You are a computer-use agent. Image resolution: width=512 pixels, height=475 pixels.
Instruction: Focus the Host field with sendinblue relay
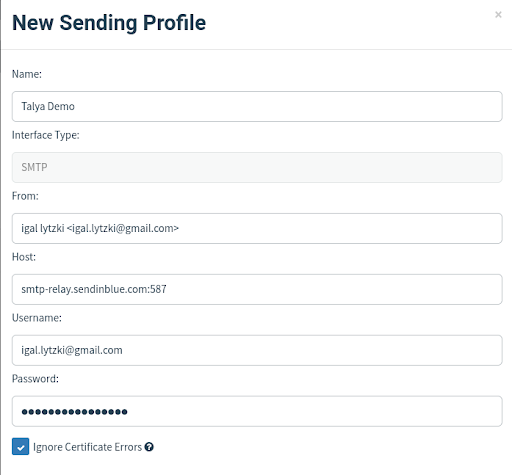point(257,289)
